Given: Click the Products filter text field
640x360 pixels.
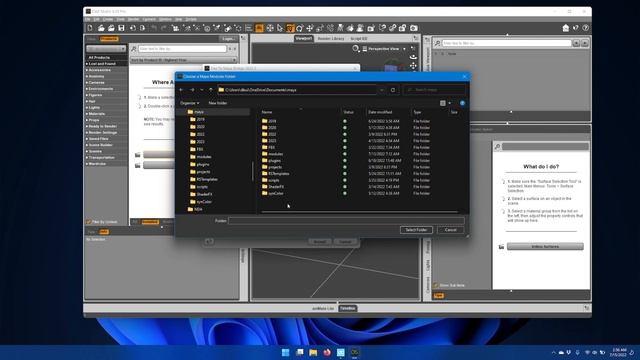Looking at the screenshot, I should (182, 49).
